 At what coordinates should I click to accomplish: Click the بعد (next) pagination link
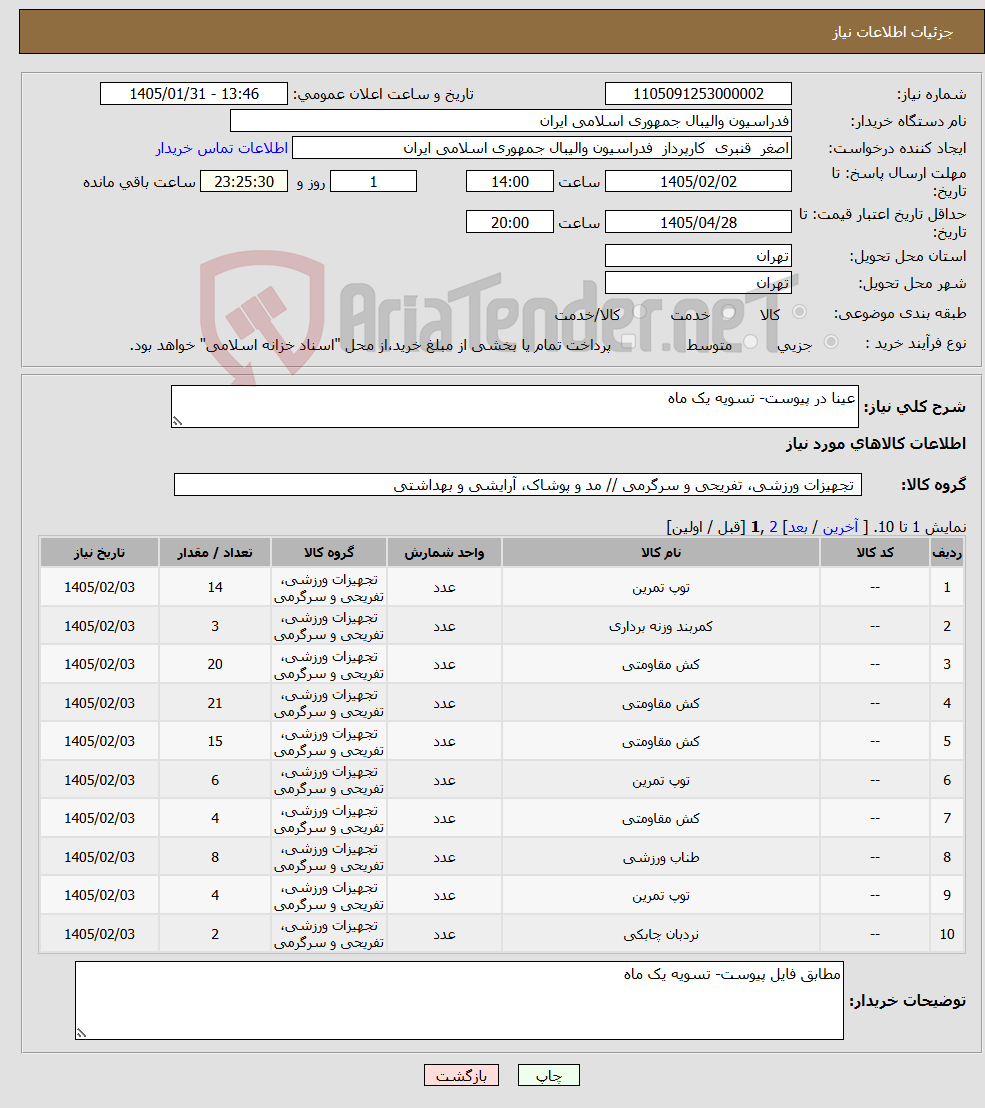click(x=798, y=527)
